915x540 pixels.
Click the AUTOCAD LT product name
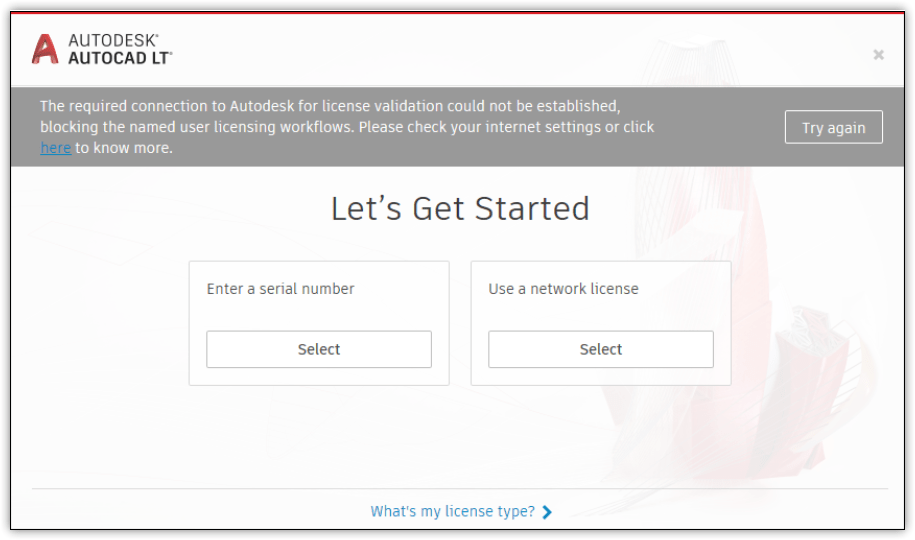click(x=120, y=58)
